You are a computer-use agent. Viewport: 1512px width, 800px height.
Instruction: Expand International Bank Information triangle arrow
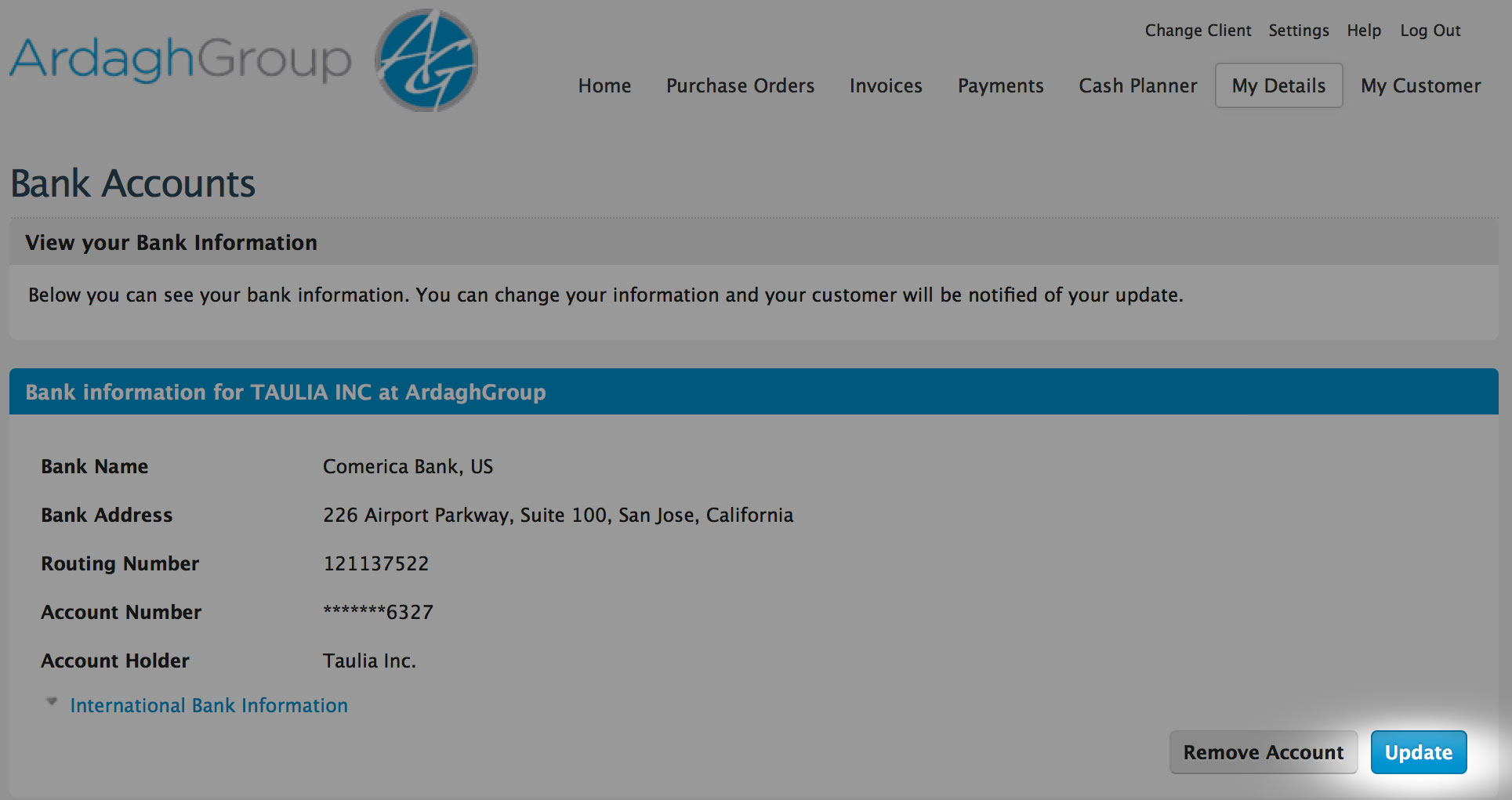(x=52, y=702)
